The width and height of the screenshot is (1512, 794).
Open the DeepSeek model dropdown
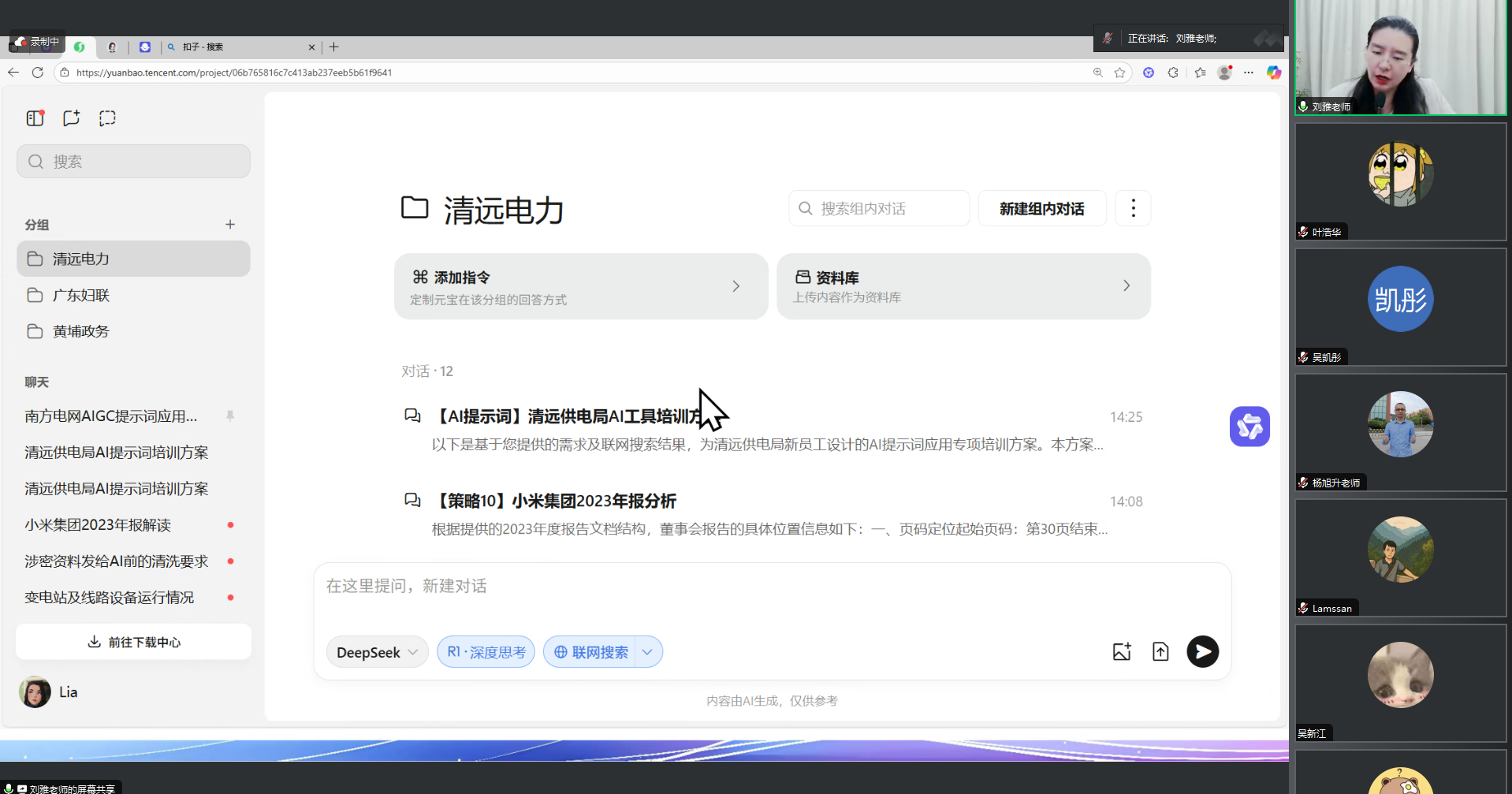(x=377, y=652)
